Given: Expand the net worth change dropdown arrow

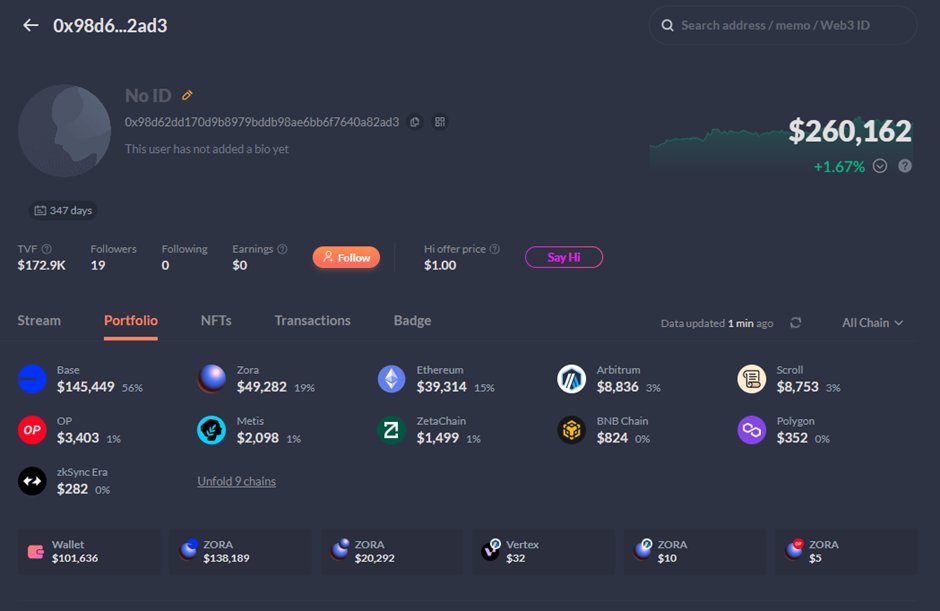Looking at the screenshot, I should pos(879,166).
